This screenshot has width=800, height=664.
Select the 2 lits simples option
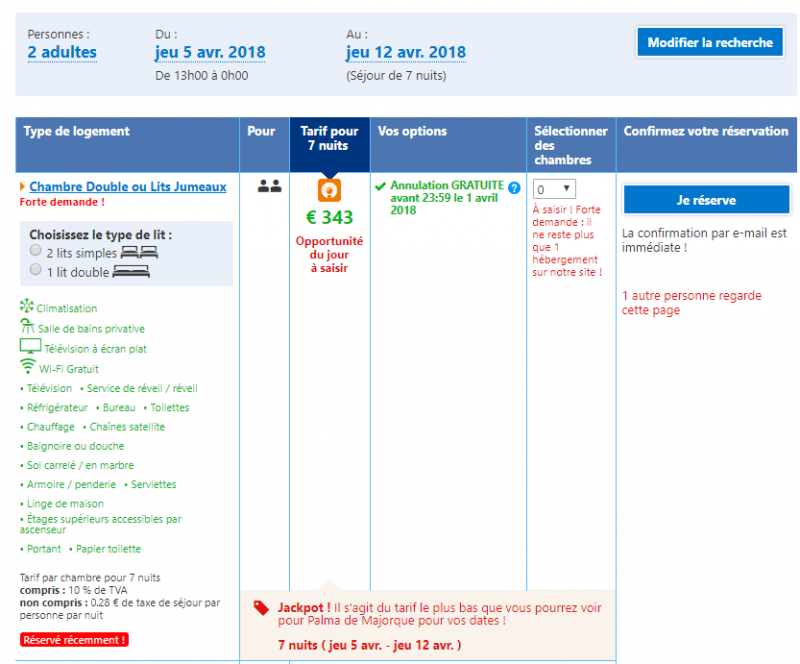[35, 250]
